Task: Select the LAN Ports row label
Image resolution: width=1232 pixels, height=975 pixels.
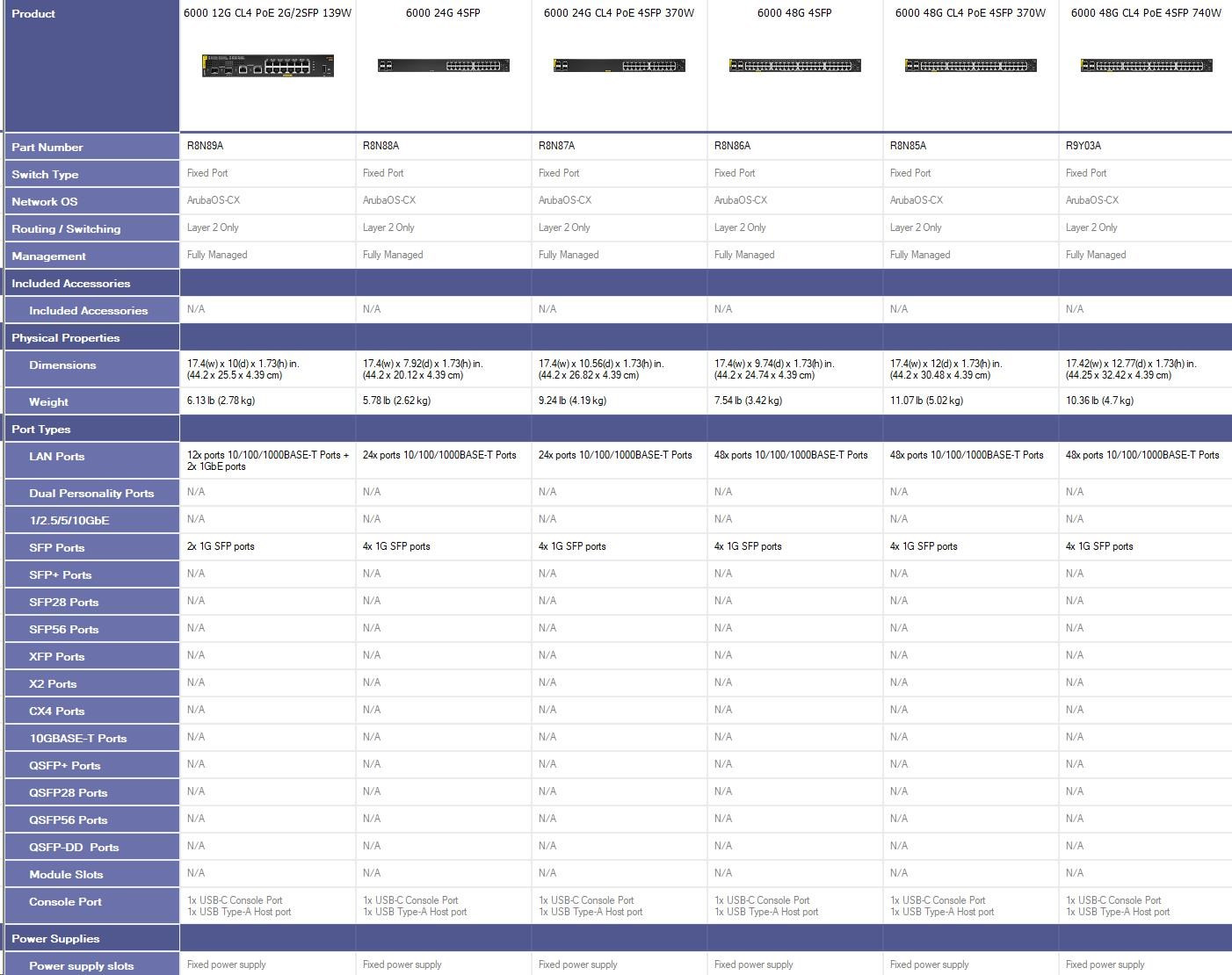Action: [57, 457]
